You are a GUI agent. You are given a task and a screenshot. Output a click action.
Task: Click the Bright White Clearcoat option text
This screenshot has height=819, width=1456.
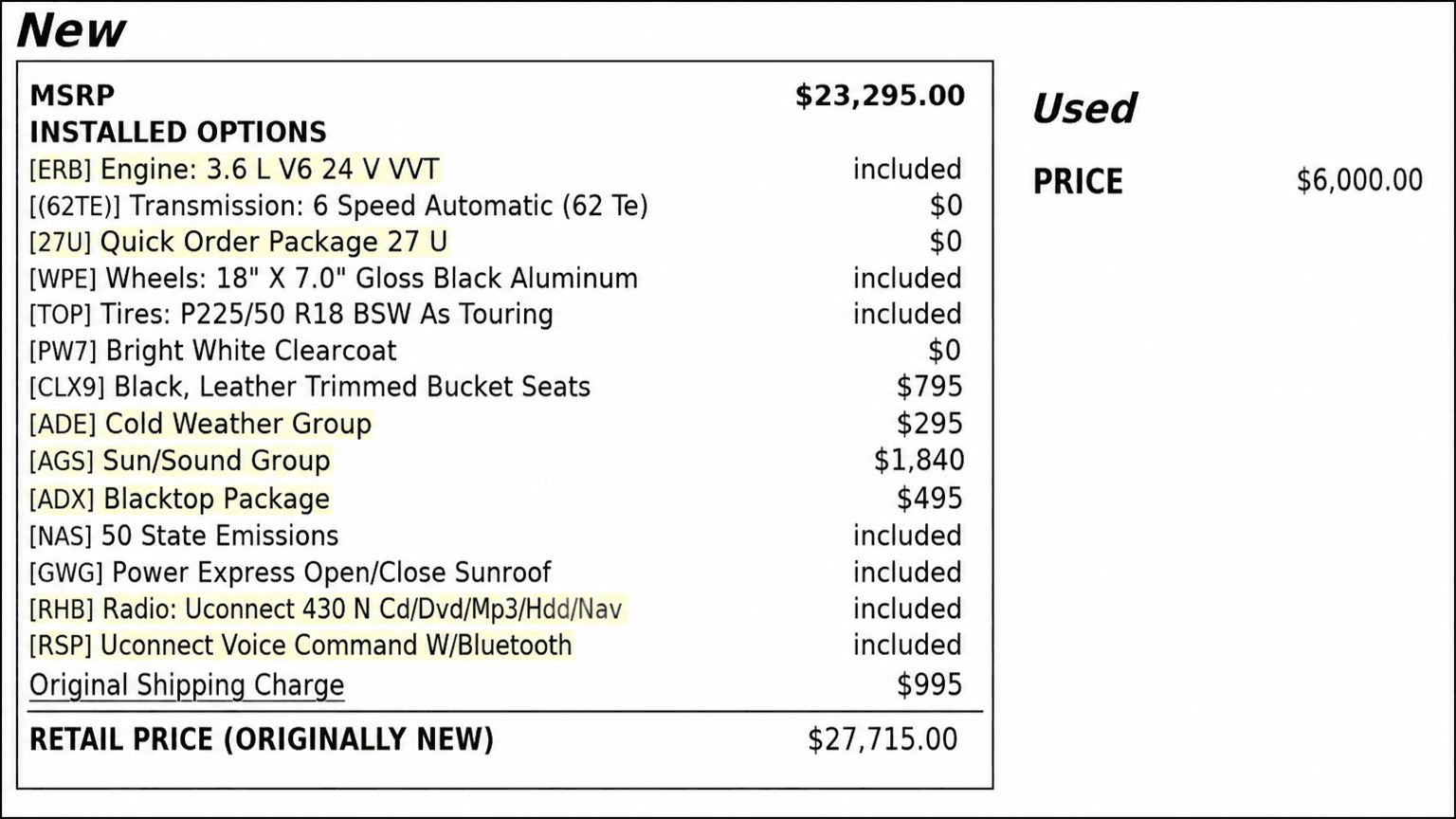pyautogui.click(x=250, y=351)
